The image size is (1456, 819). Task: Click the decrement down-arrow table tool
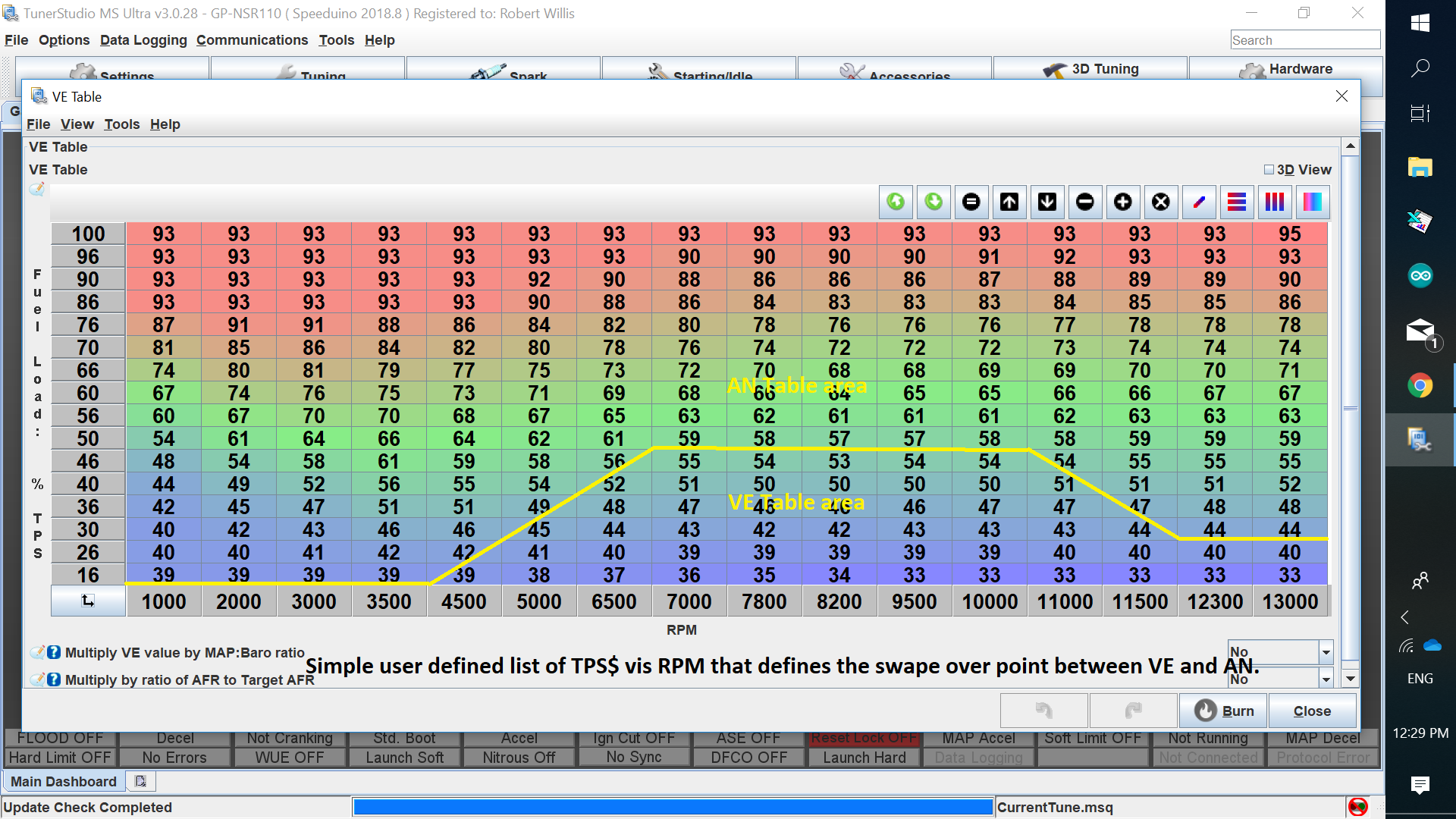point(1046,202)
